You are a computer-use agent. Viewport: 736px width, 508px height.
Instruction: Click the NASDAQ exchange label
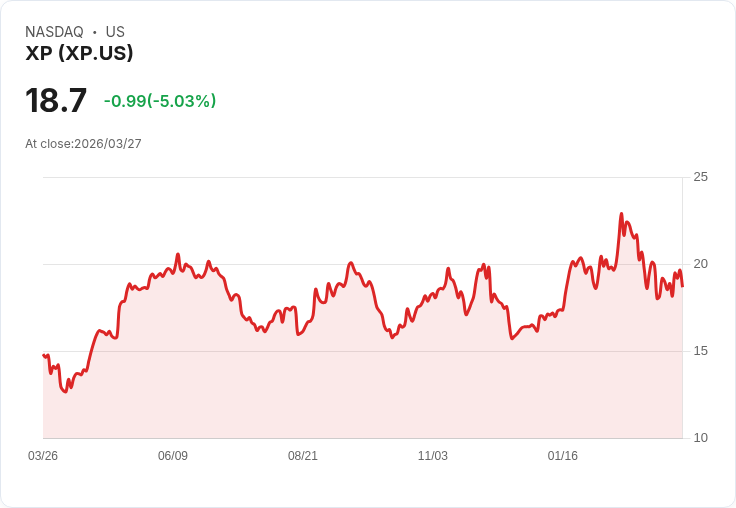54,32
